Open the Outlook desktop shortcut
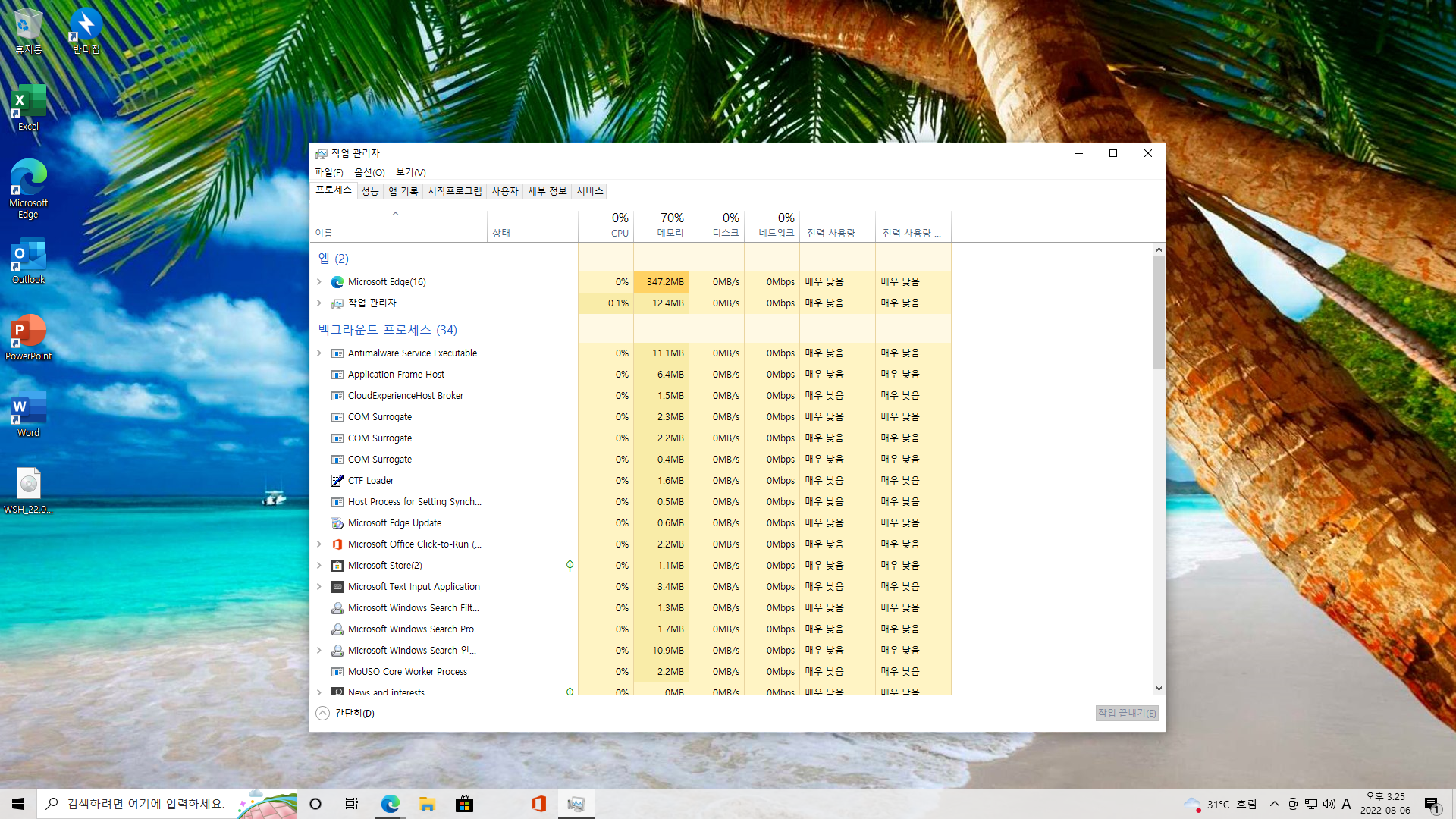Viewport: 1456px width, 819px height. click(x=28, y=262)
